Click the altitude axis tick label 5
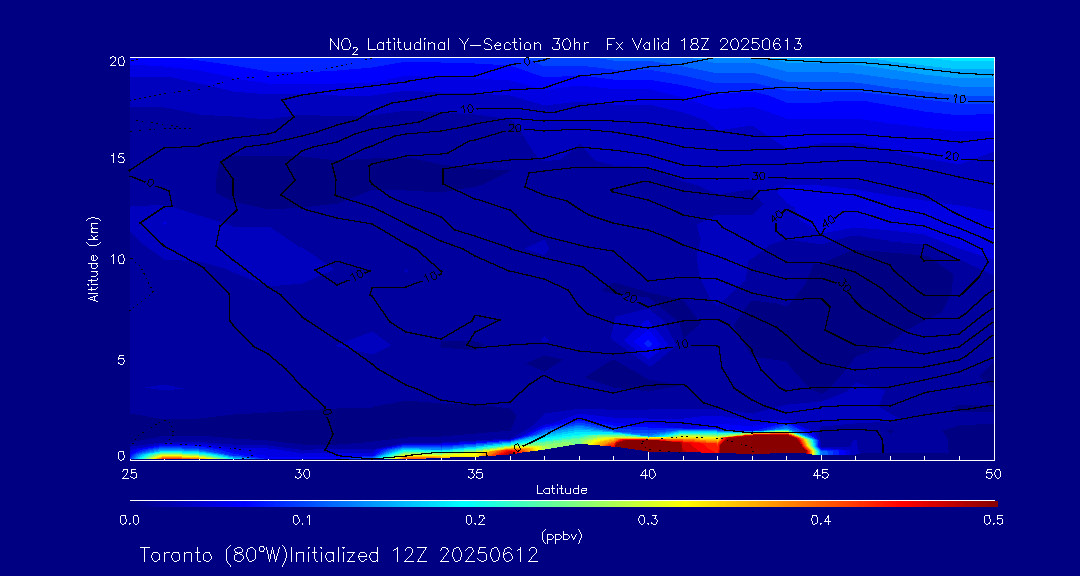Screen dimensions: 1080x576 [121, 360]
